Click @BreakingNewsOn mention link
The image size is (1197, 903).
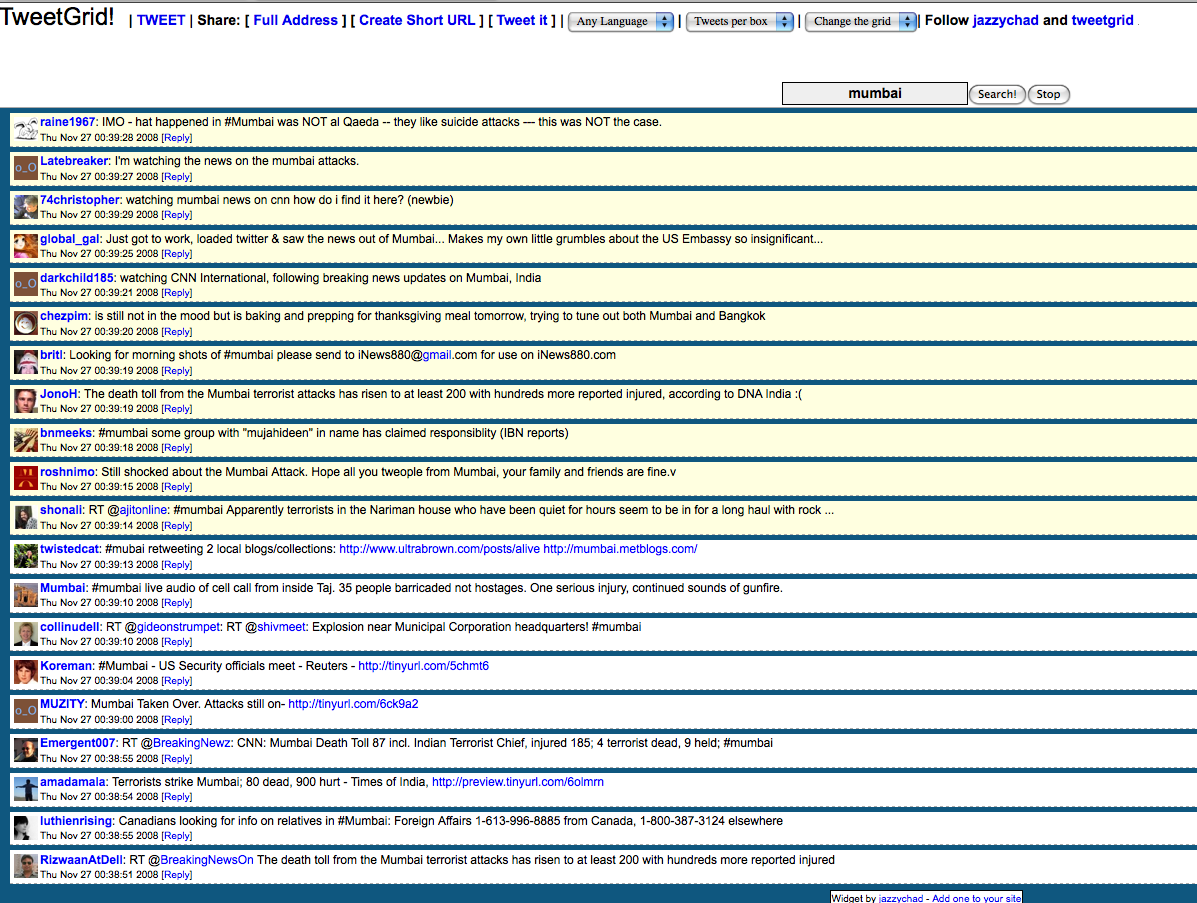click(x=206, y=859)
